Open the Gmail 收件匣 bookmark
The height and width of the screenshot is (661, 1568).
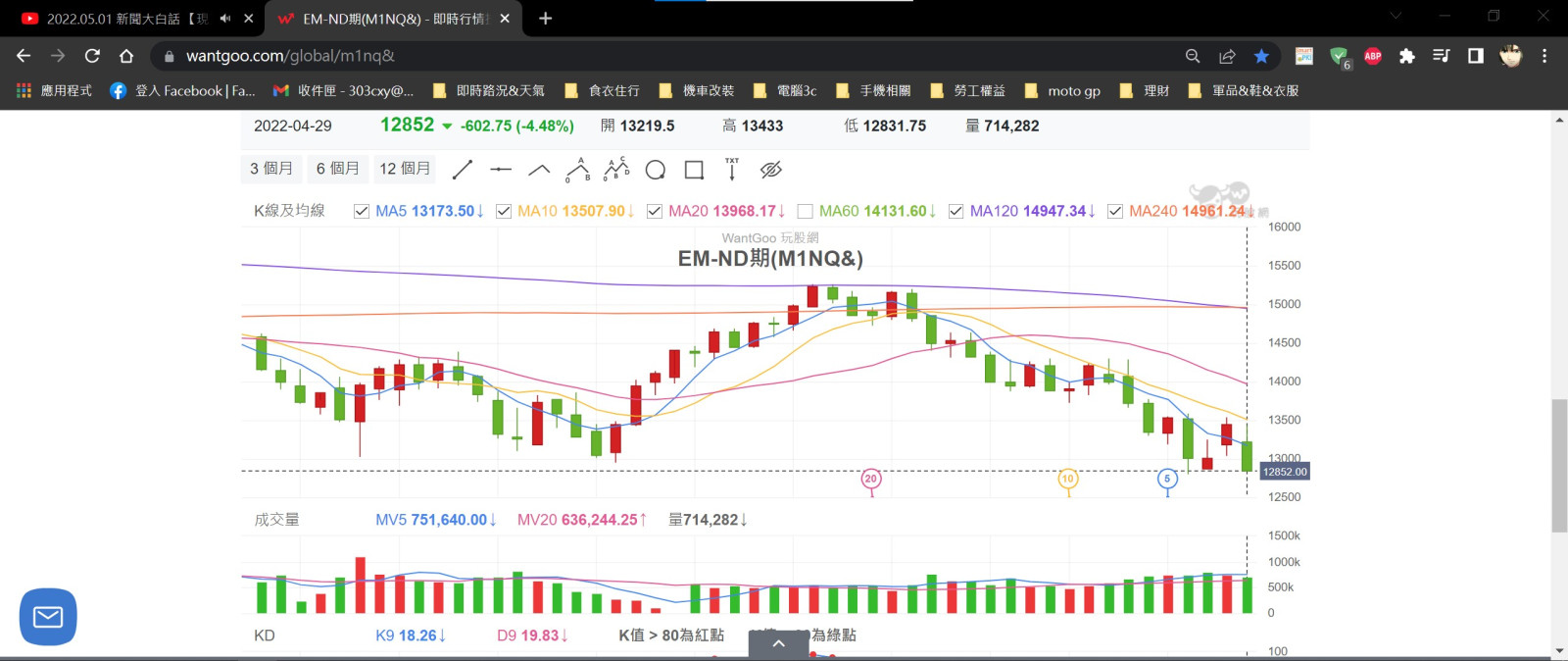click(343, 90)
